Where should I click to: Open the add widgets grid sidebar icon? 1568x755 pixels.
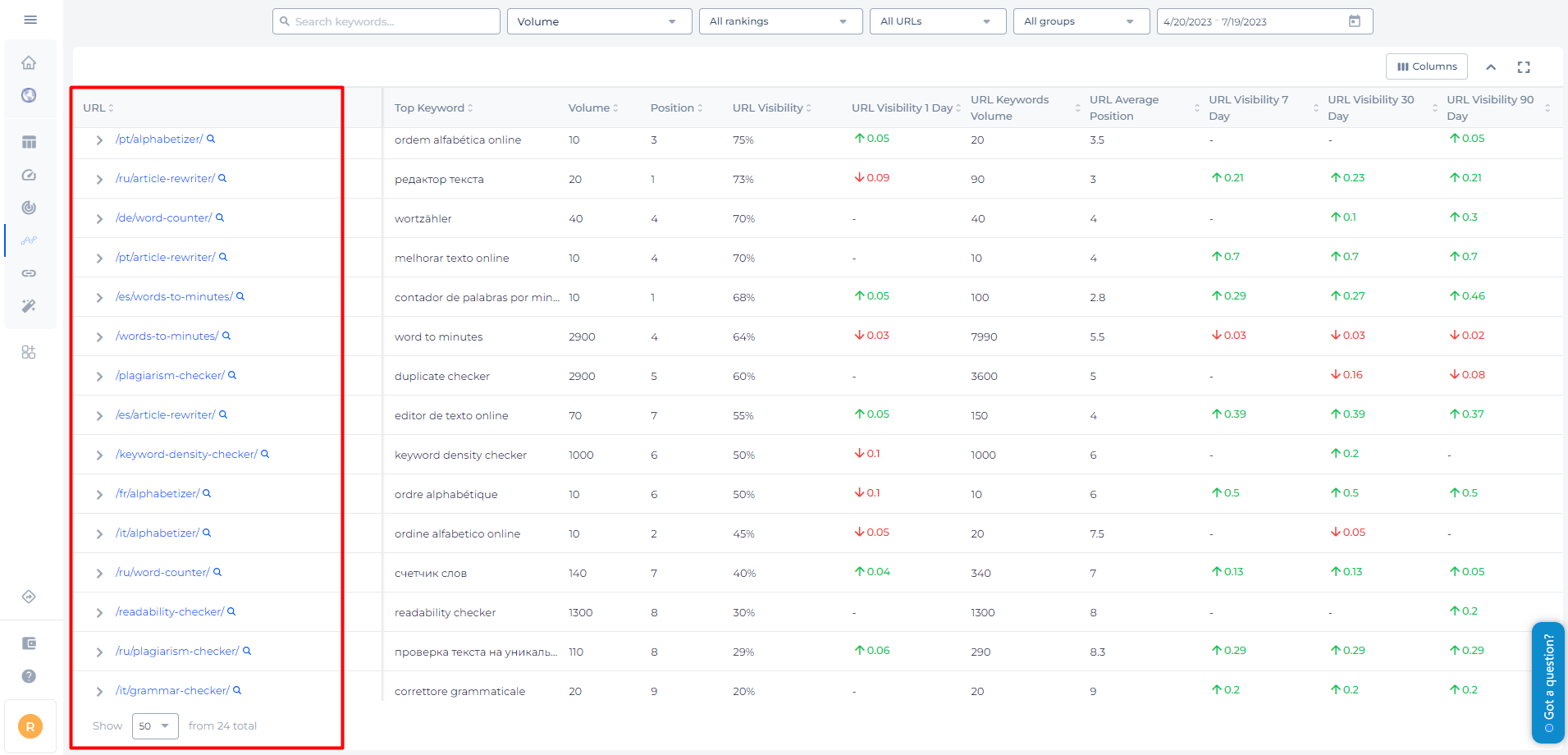coord(29,352)
